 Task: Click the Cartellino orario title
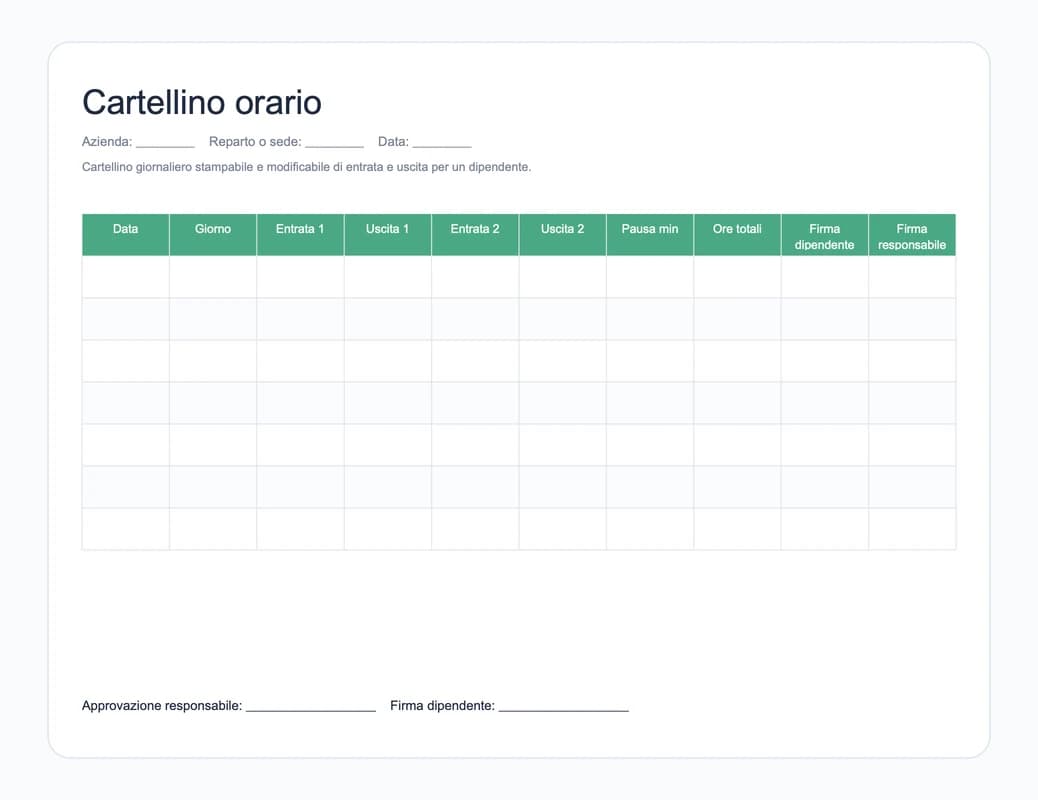coord(201,103)
